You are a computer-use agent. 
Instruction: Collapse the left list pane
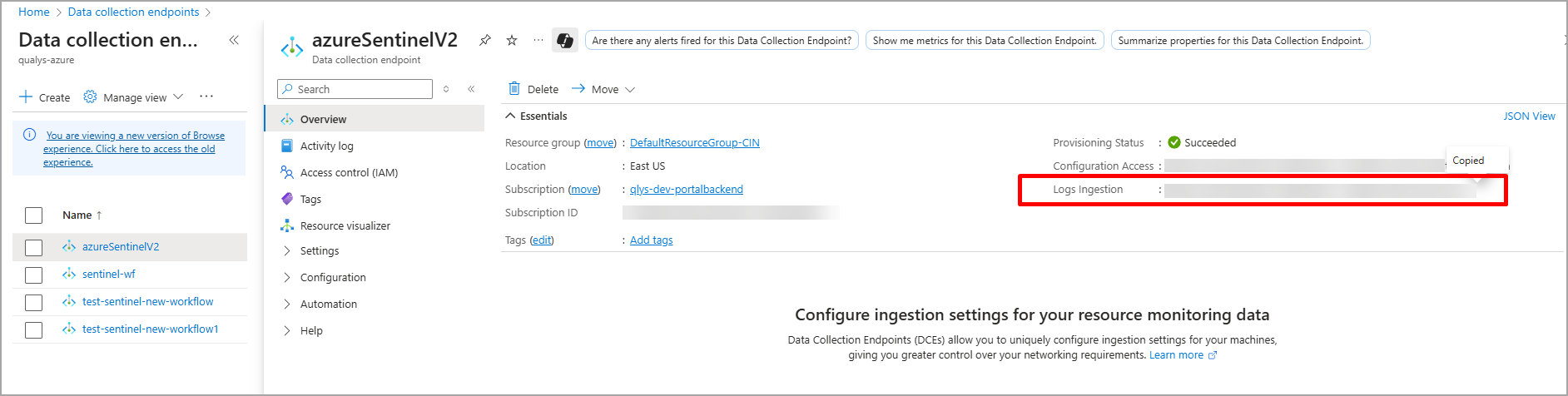tap(234, 40)
